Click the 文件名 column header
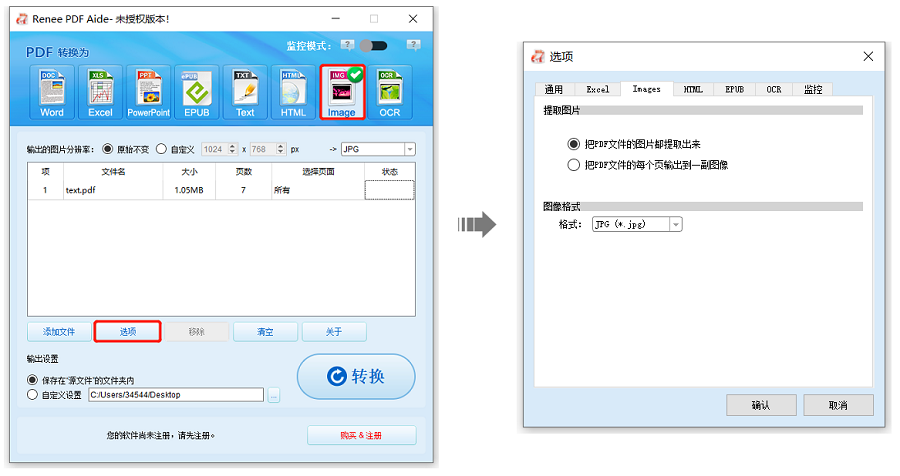The height and width of the screenshot is (476, 900). point(113,172)
